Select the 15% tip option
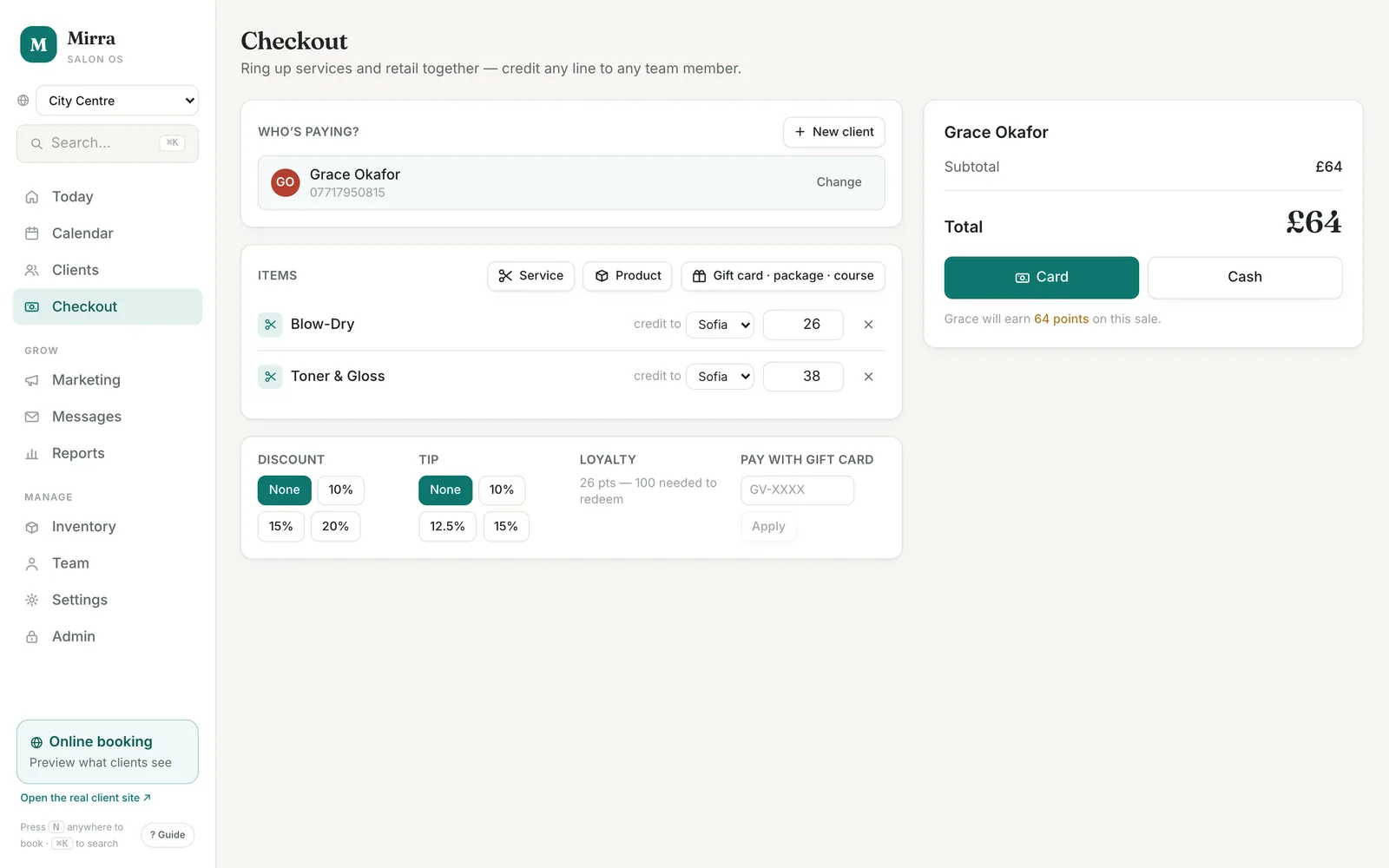Screen dimensions: 1389x868 506,526
